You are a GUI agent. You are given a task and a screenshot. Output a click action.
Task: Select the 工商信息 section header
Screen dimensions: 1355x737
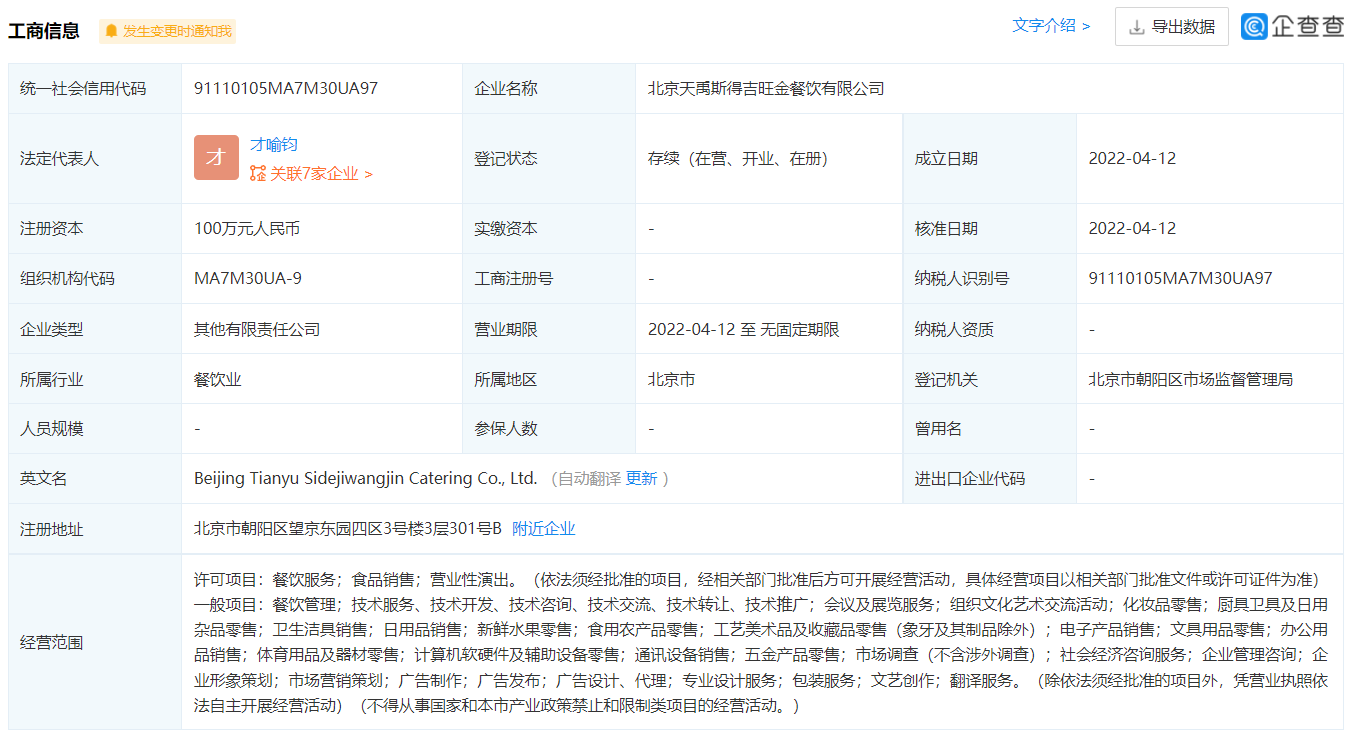(x=44, y=29)
